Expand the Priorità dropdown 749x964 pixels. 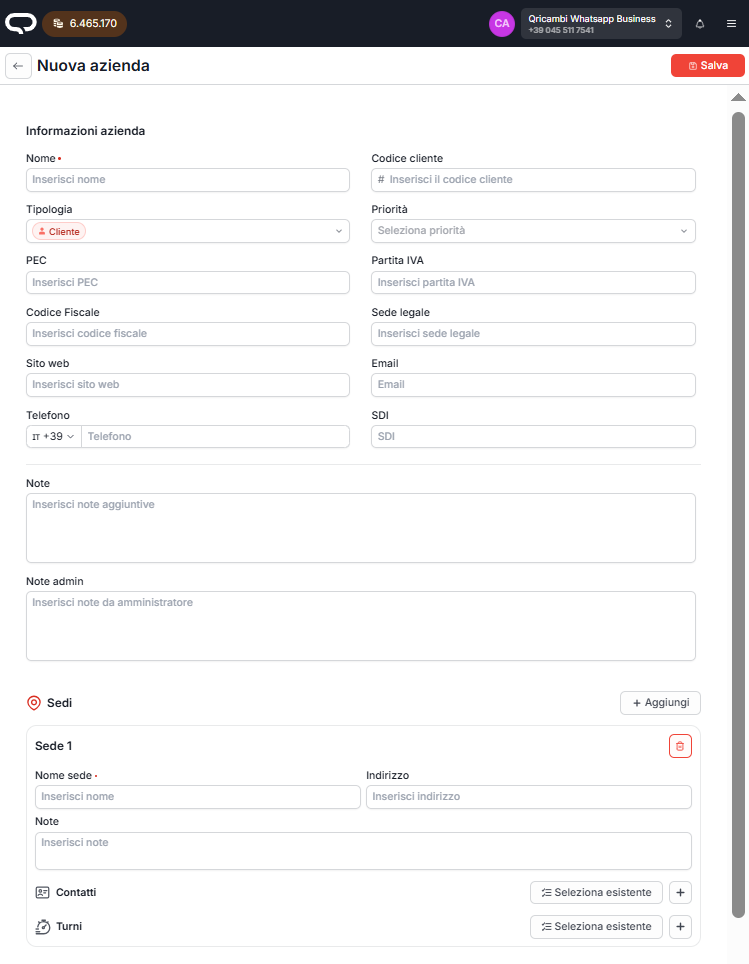coord(533,231)
